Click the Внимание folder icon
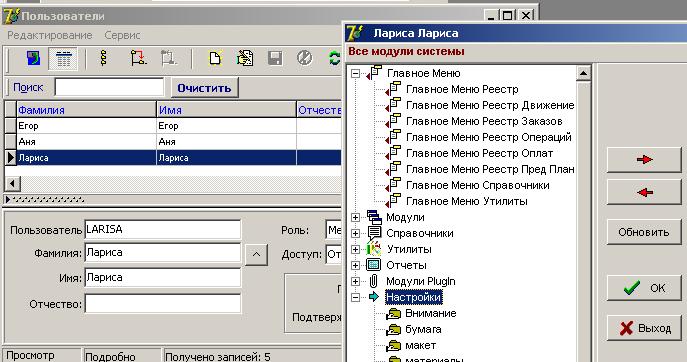Image resolution: width=687 pixels, height=362 pixels. (x=394, y=313)
